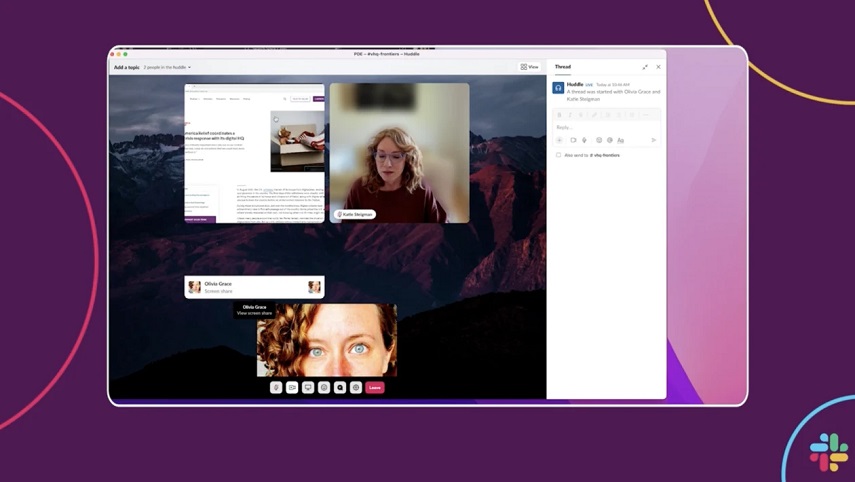Open the huddle thread chat icon
Viewport: 855px width, 482px height.
click(x=340, y=388)
